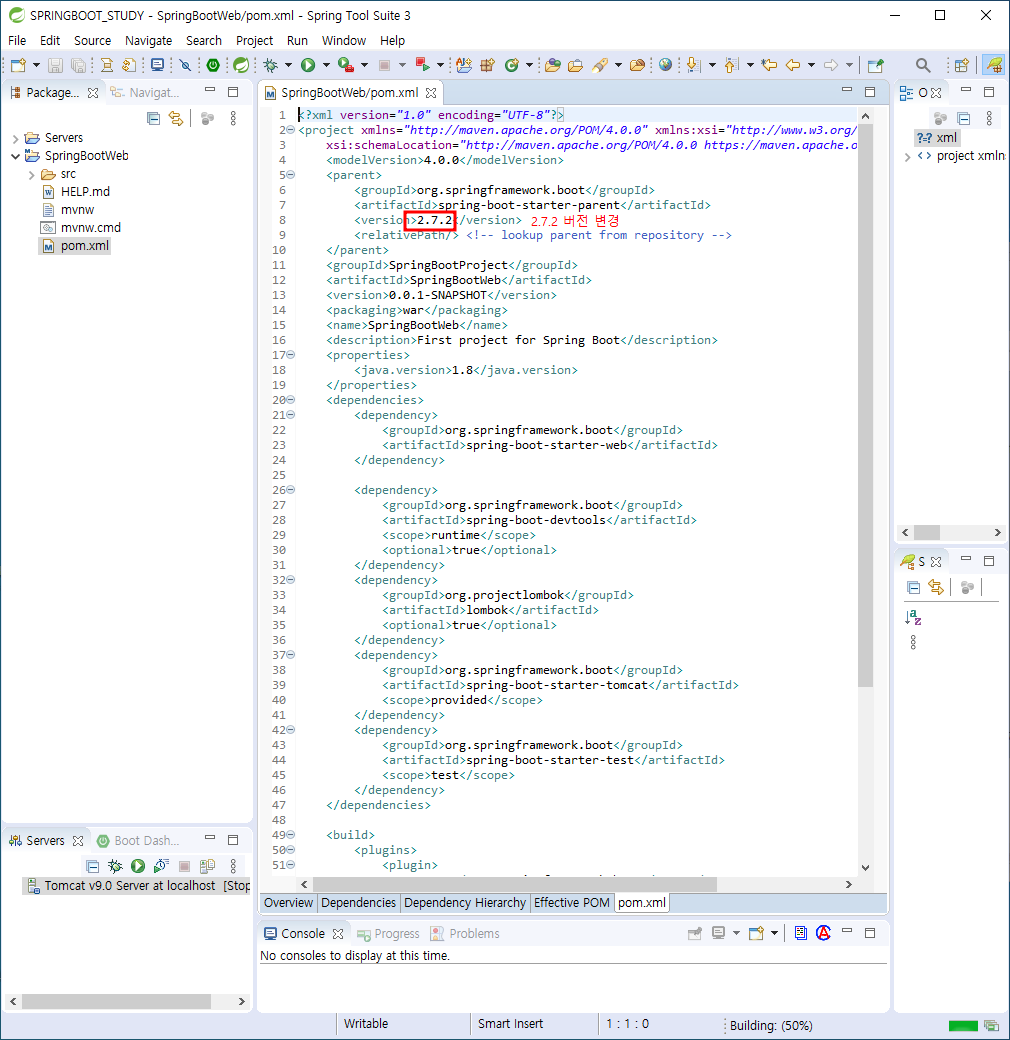Open the Navigate menu

149,40
